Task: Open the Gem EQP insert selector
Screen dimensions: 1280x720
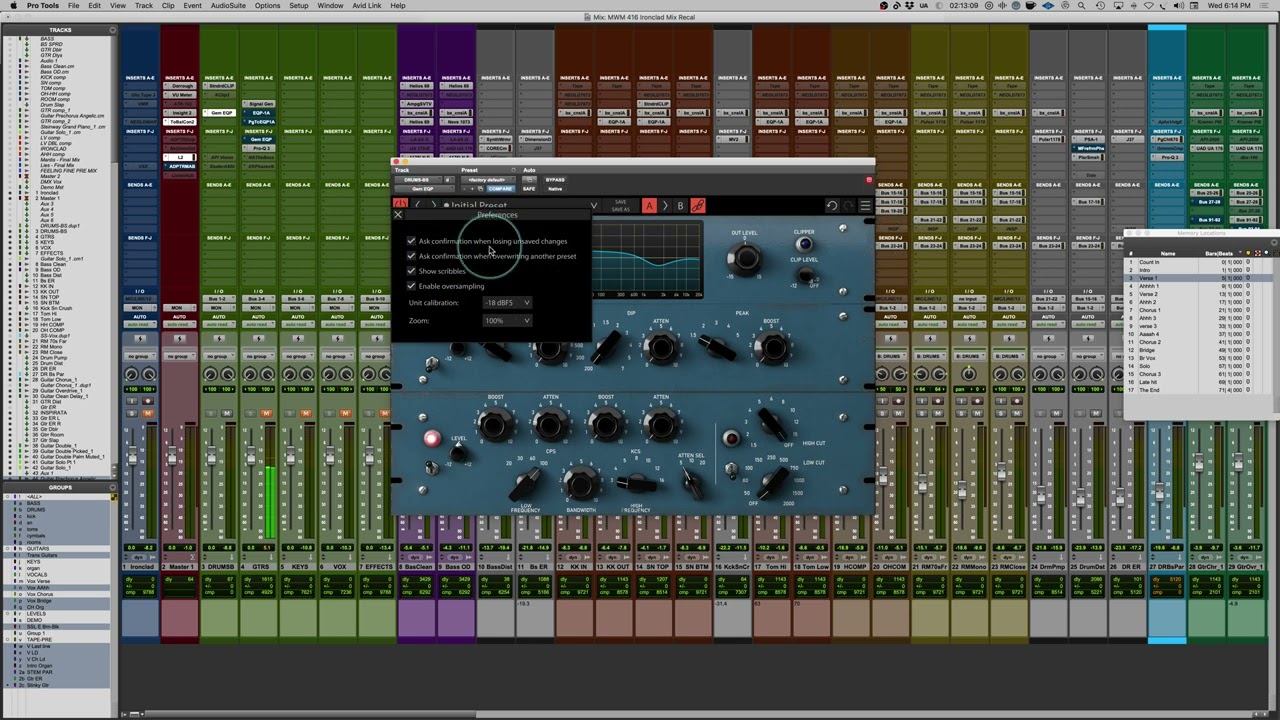Action: (x=423, y=189)
